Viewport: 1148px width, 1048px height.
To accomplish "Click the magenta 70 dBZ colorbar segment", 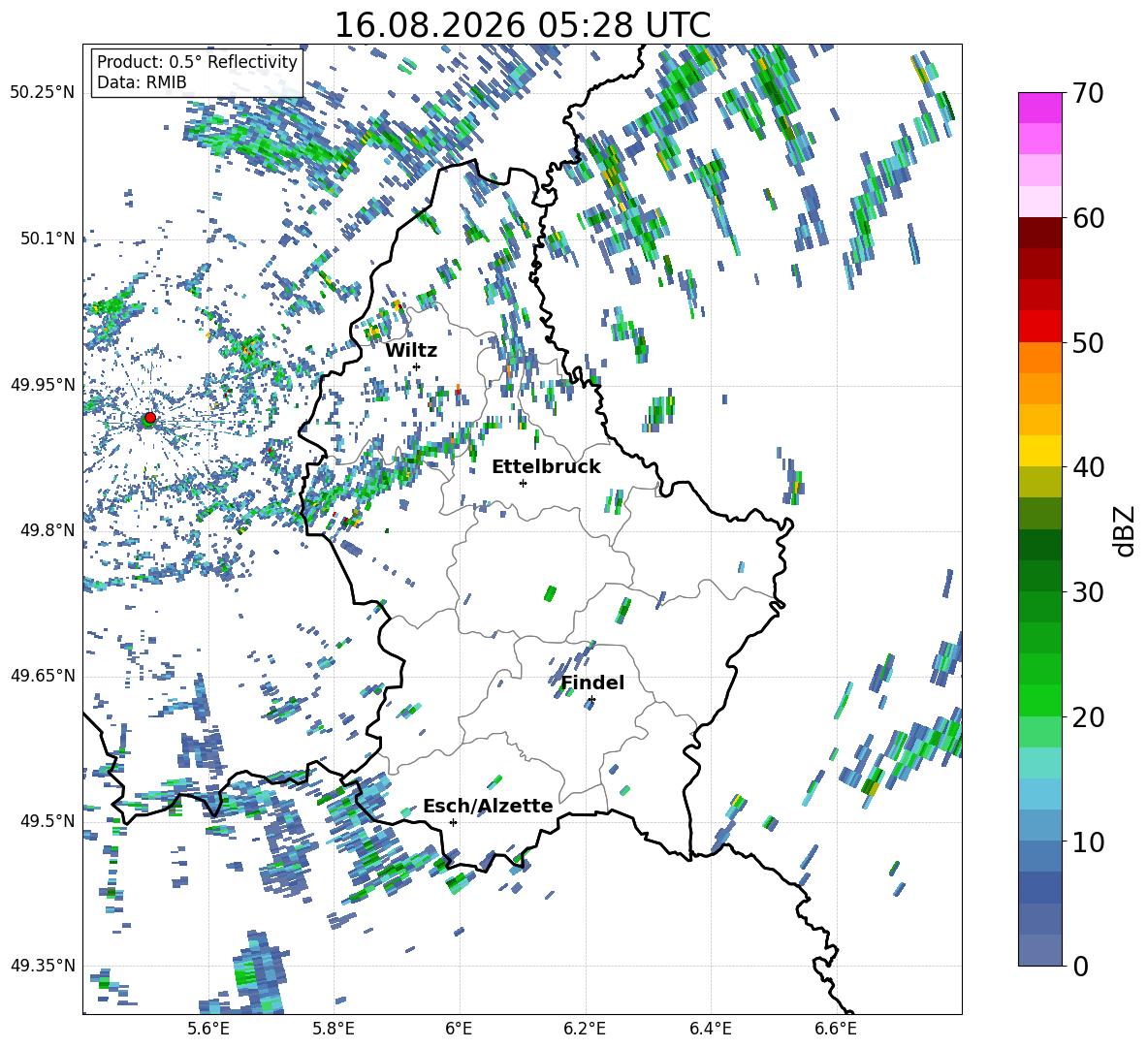I will pos(1039,108).
